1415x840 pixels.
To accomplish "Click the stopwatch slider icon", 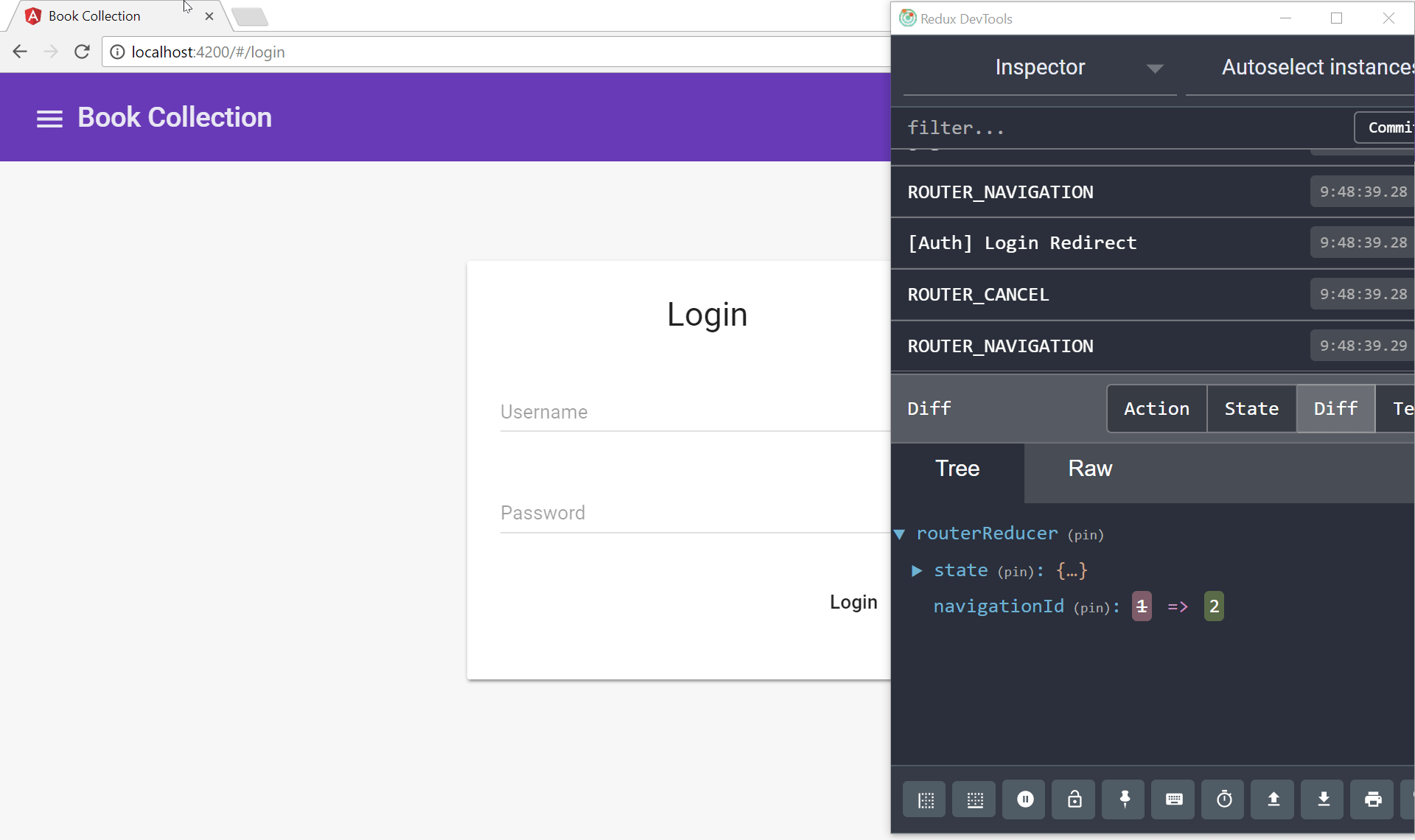I will click(x=1223, y=799).
